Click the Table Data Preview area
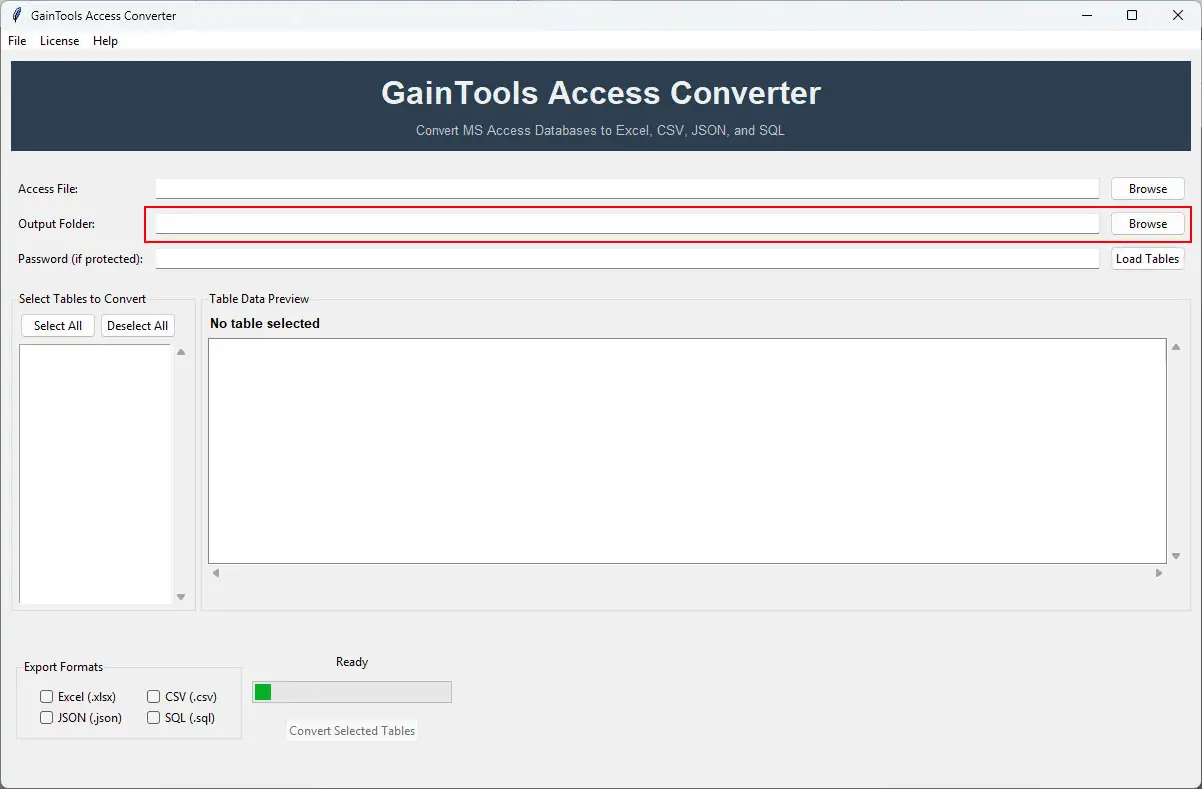 (x=687, y=451)
